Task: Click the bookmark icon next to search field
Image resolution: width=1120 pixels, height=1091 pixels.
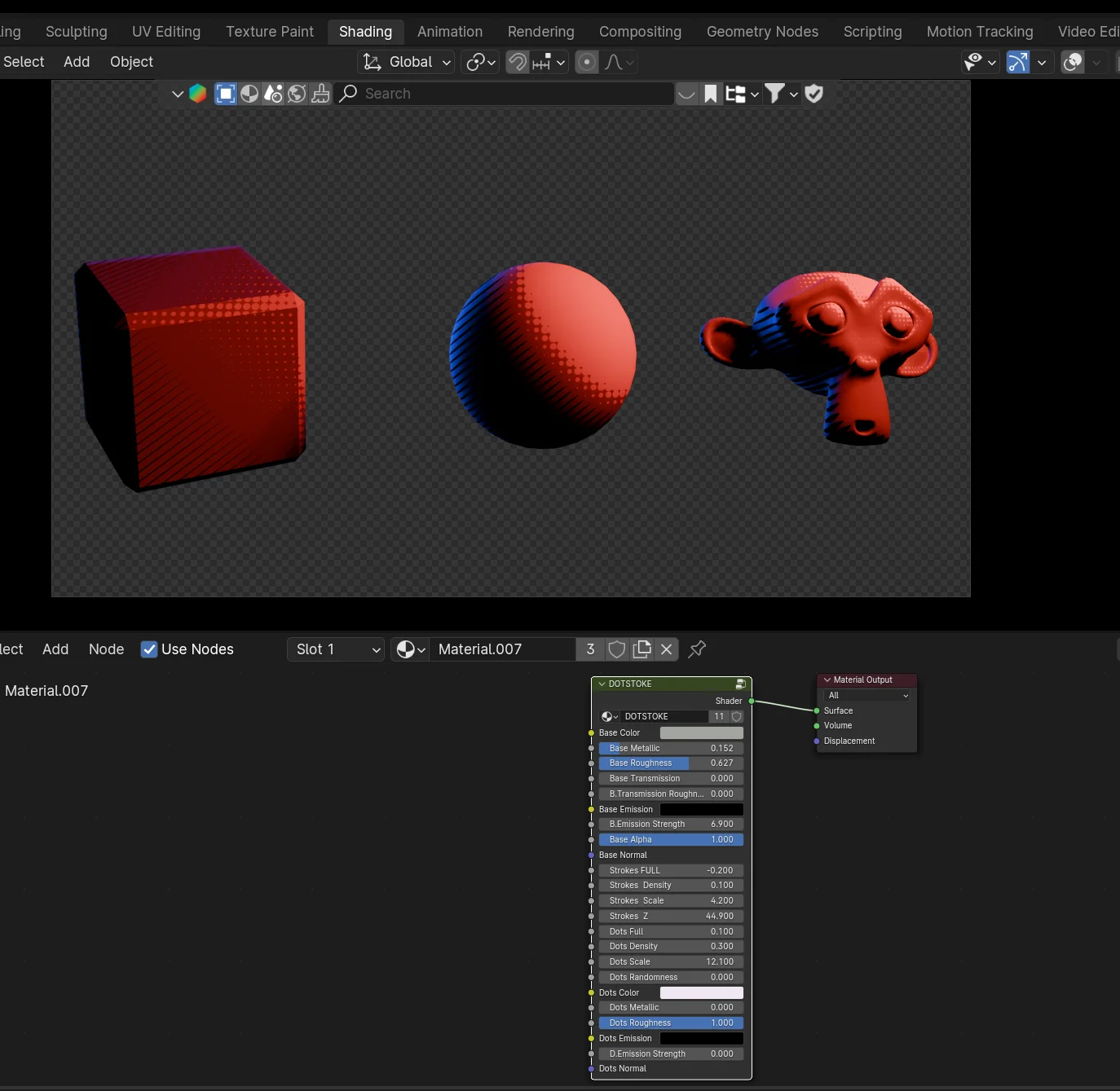Action: tap(711, 94)
